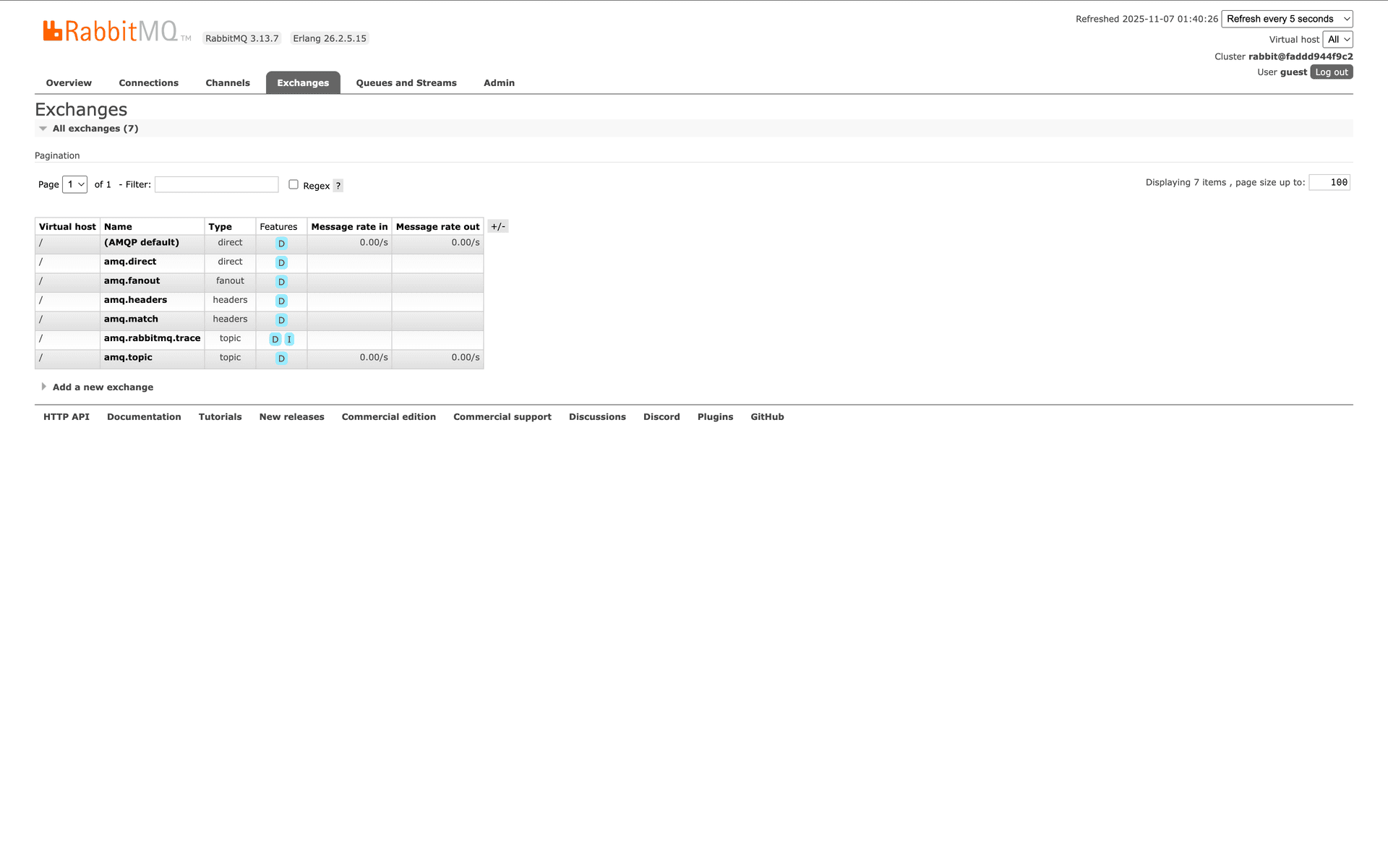Screen dimensions: 1388x868
Task: Expand the Add a new exchange section
Action: click(103, 387)
